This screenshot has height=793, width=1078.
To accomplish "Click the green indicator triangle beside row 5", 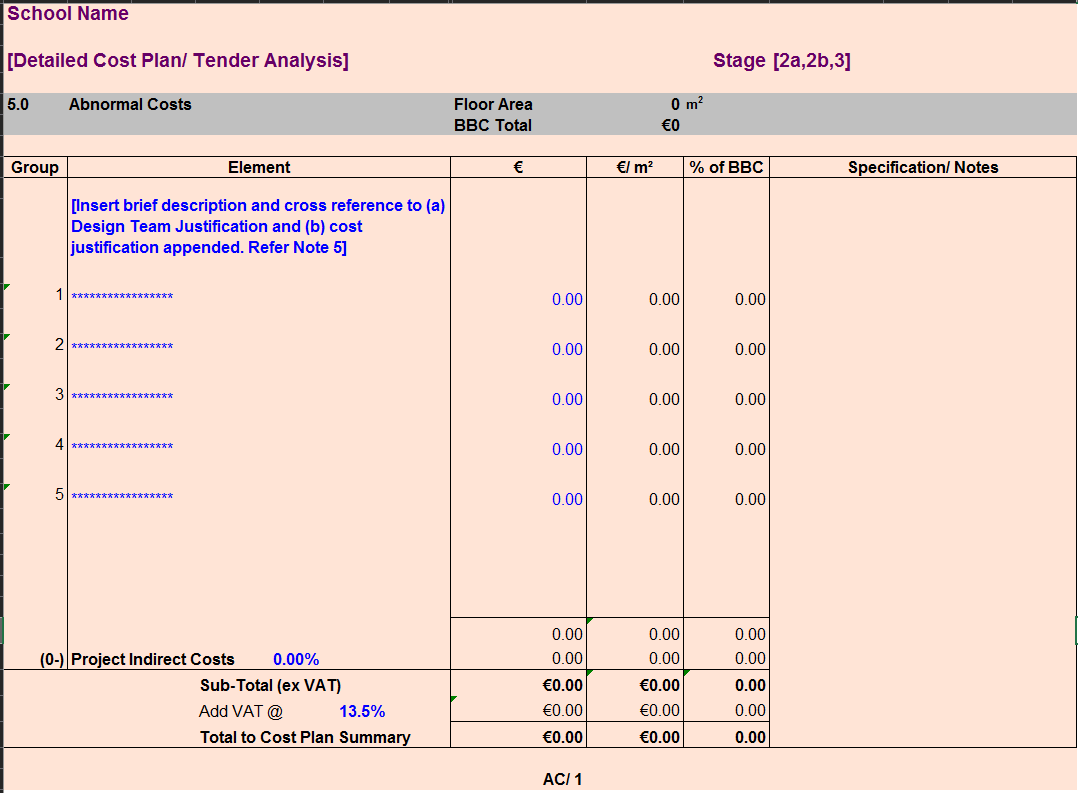I will 6,486.
